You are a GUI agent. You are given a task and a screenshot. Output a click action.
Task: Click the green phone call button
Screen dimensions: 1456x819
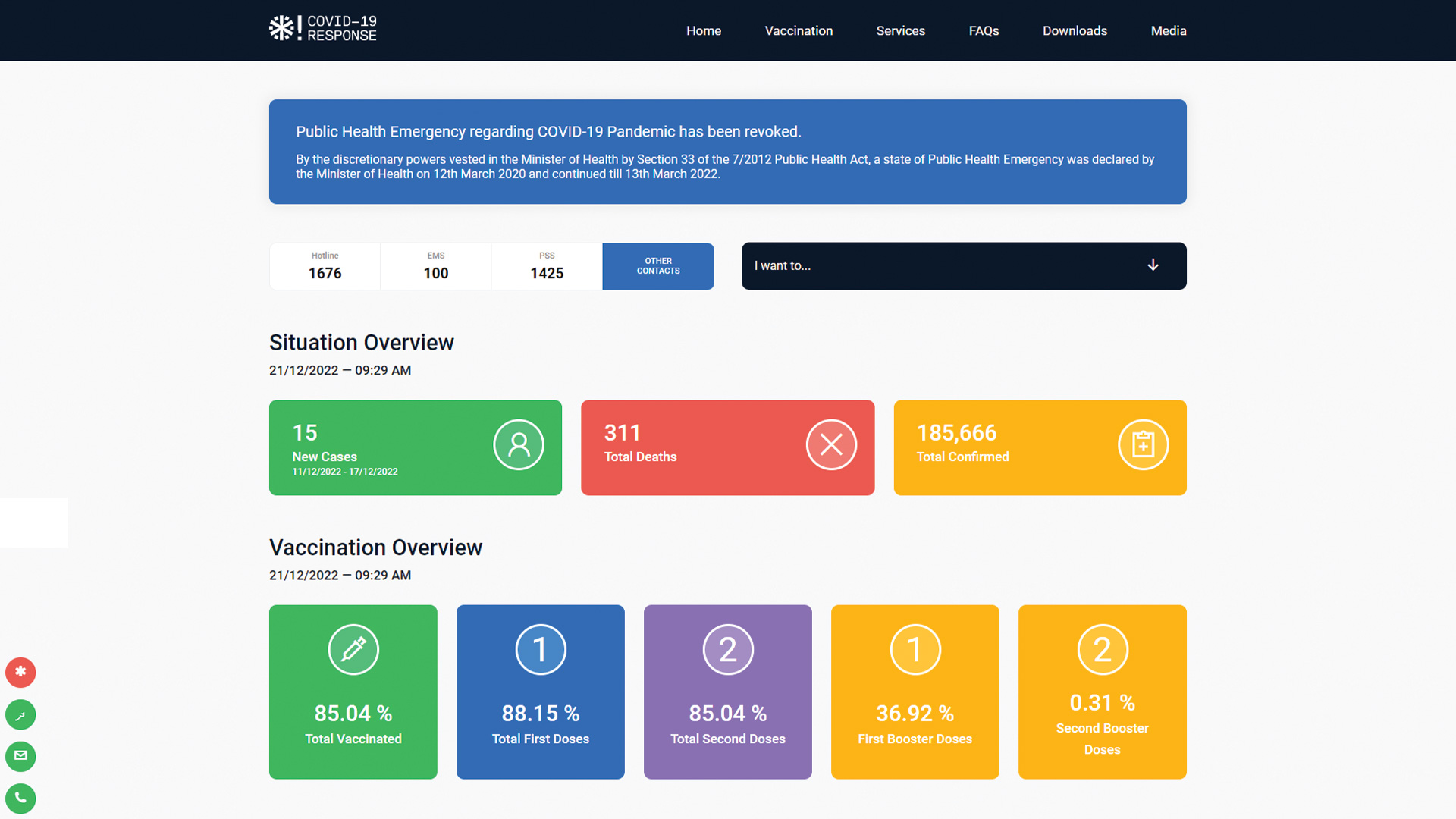click(x=20, y=799)
